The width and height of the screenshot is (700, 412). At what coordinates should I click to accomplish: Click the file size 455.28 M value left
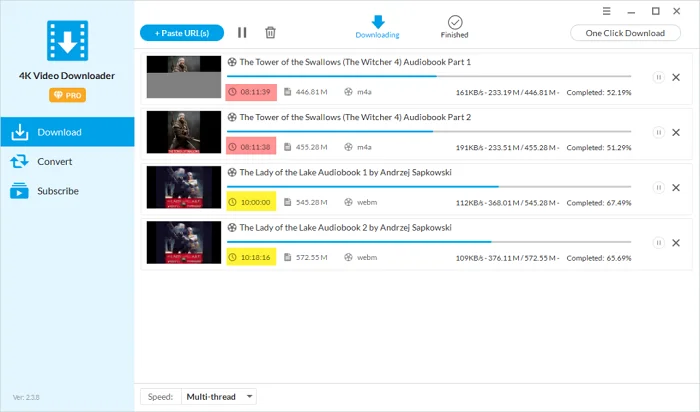[312, 147]
